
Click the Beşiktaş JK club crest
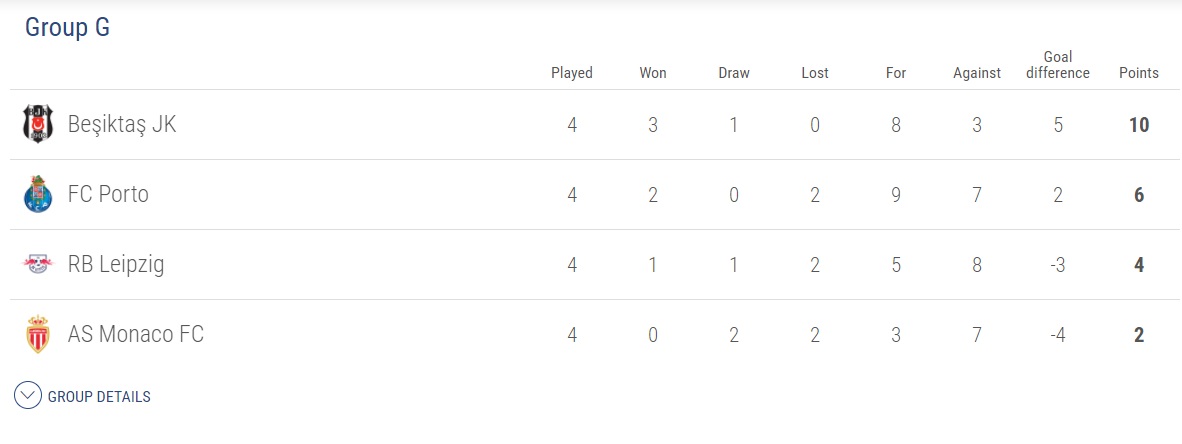pyautogui.click(x=38, y=124)
